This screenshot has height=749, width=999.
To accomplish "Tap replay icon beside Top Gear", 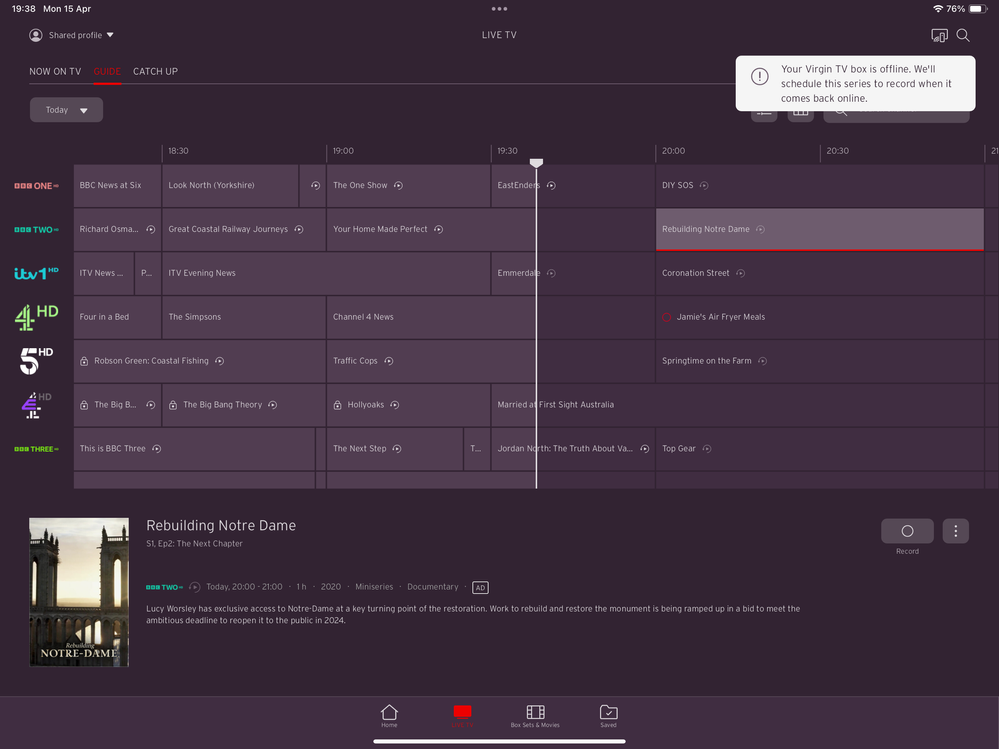I will click(707, 449).
